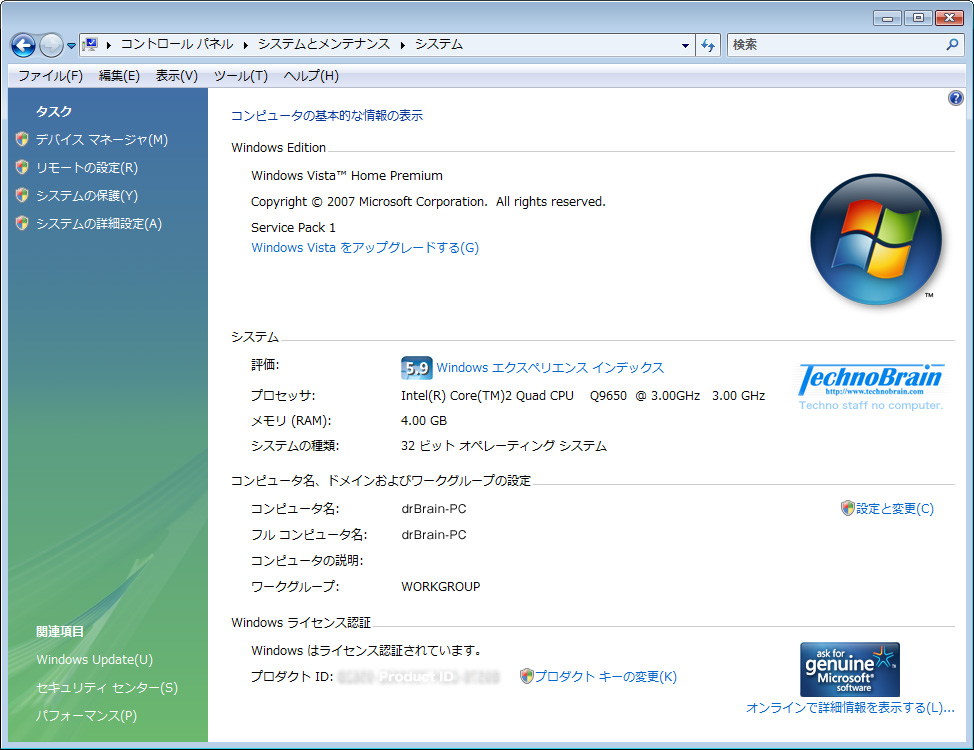This screenshot has height=750, width=974.
Task: Open オンラインで詳細情報を表示する(L) link
Action: pyautogui.click(x=850, y=708)
